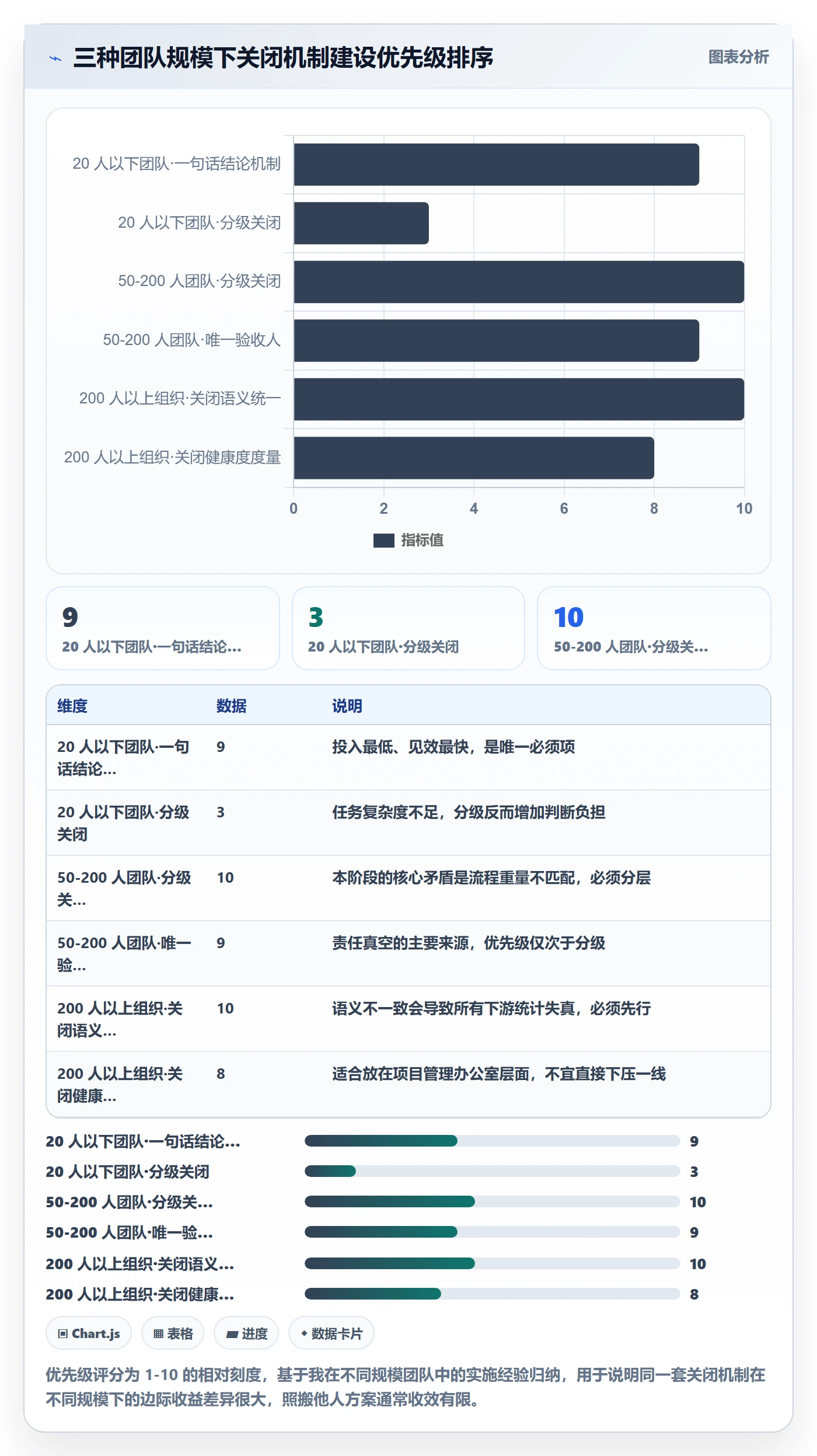The height and width of the screenshot is (1456, 817).
Task: Click the progress bar for 200 人以上组织·关闭健康…
Action: (x=492, y=1294)
